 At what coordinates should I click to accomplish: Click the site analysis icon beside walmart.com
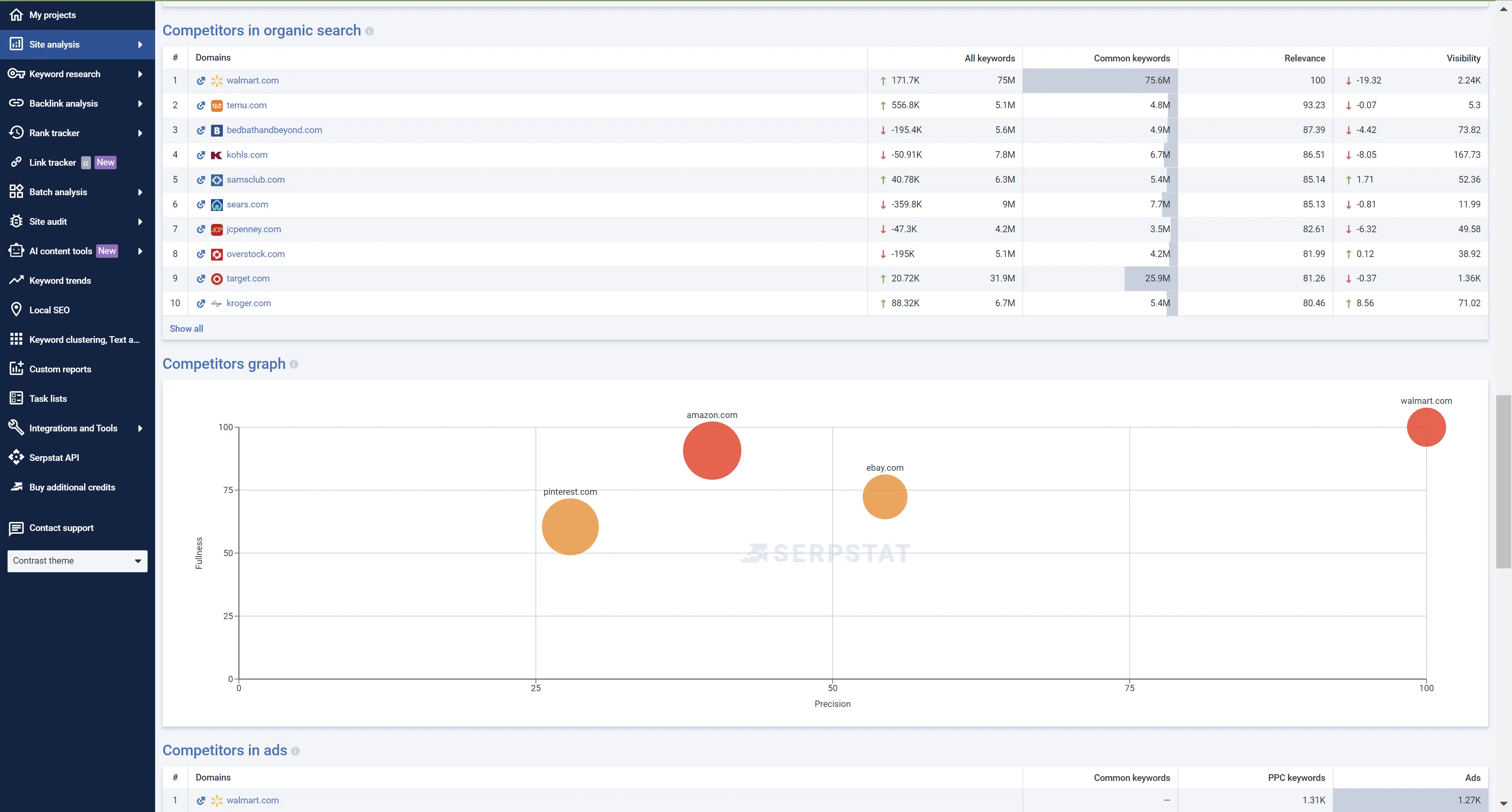click(201, 80)
